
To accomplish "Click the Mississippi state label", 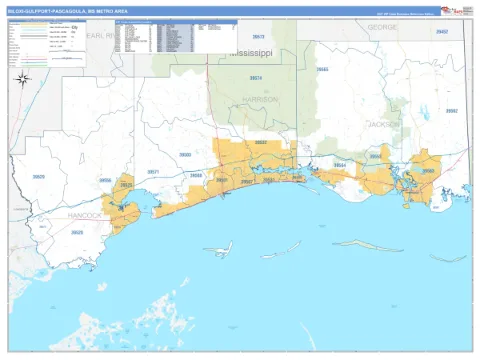I will 251,53.
